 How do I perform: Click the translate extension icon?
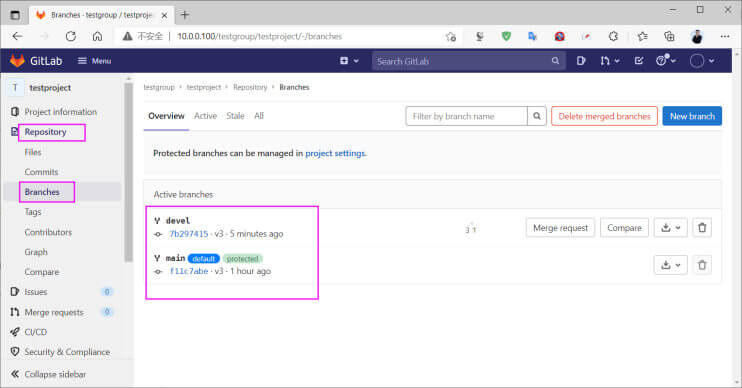533,36
